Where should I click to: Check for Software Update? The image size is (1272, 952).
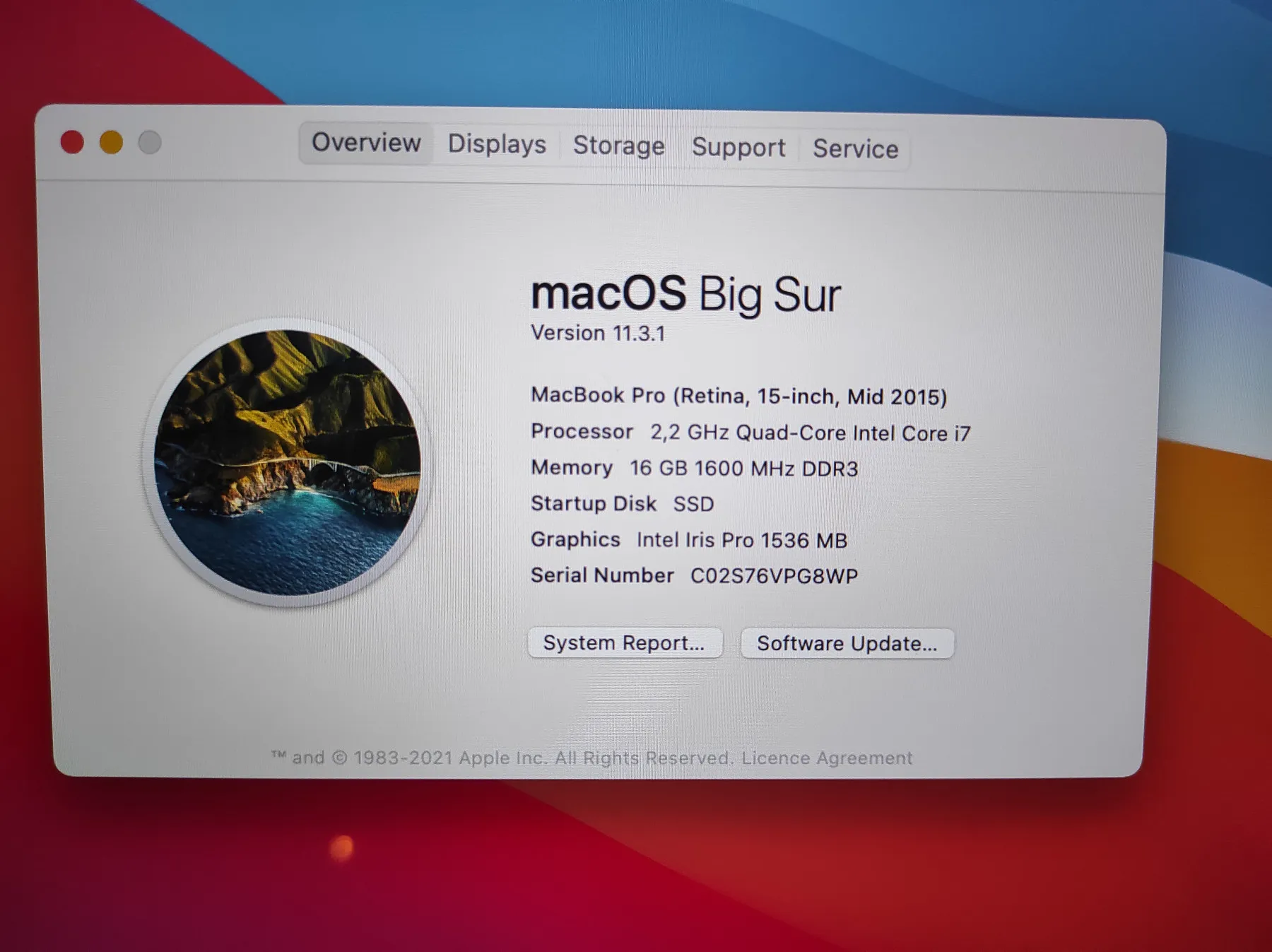847,643
